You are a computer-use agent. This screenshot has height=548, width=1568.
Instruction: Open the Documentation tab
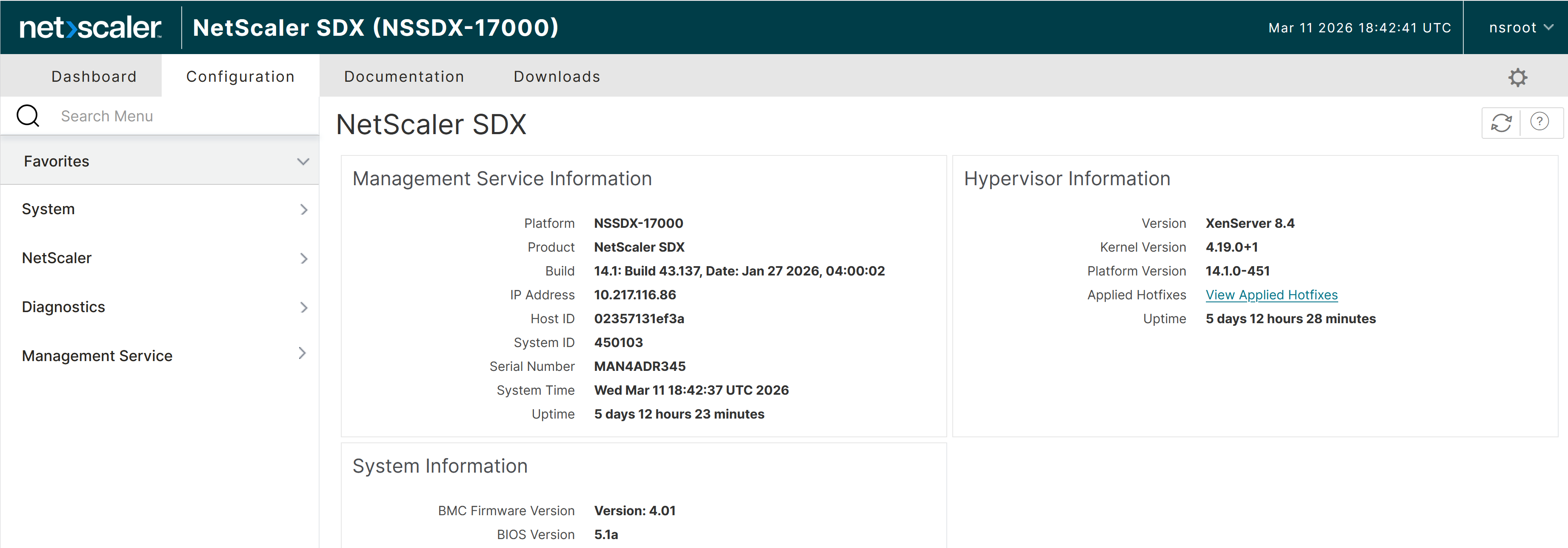(x=403, y=76)
